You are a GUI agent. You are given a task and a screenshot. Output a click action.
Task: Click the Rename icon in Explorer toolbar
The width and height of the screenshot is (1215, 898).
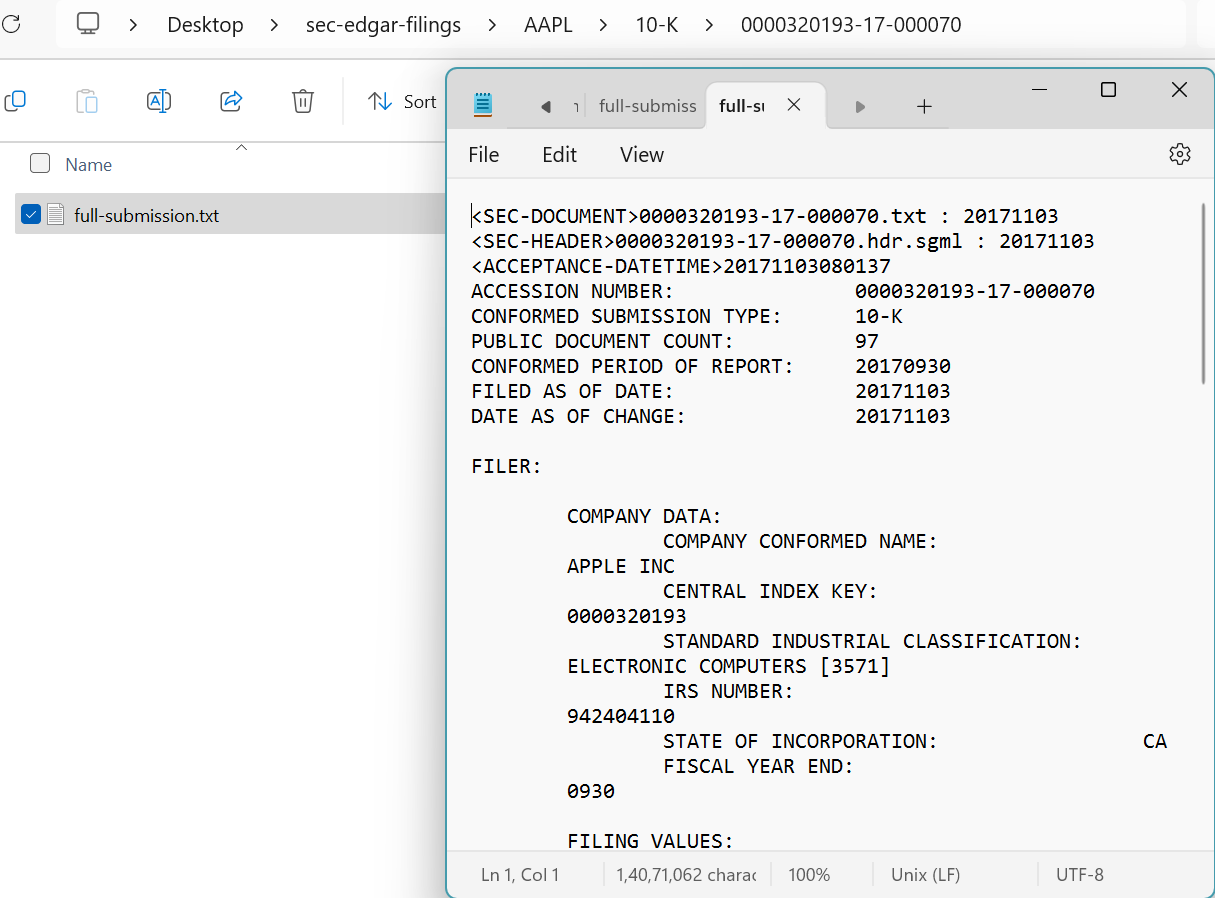[159, 101]
